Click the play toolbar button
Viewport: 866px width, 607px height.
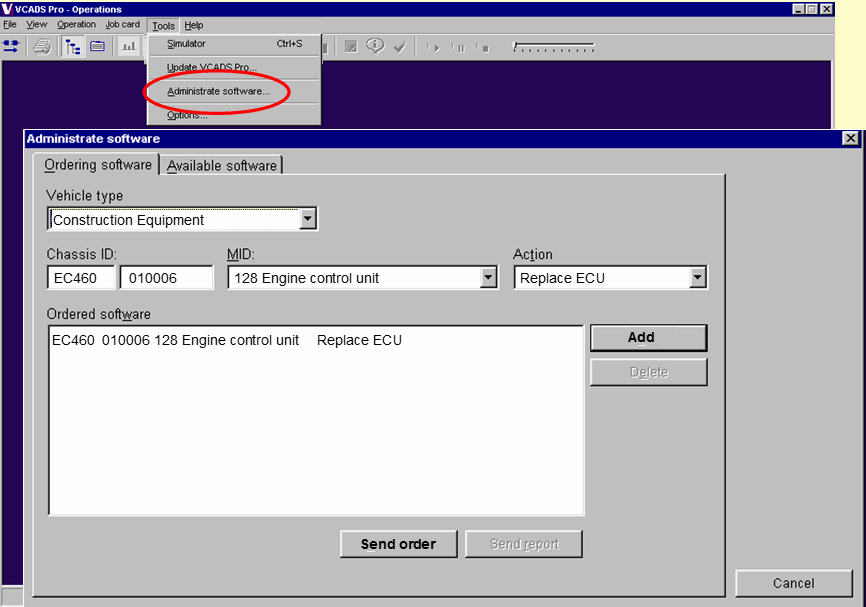pos(434,48)
